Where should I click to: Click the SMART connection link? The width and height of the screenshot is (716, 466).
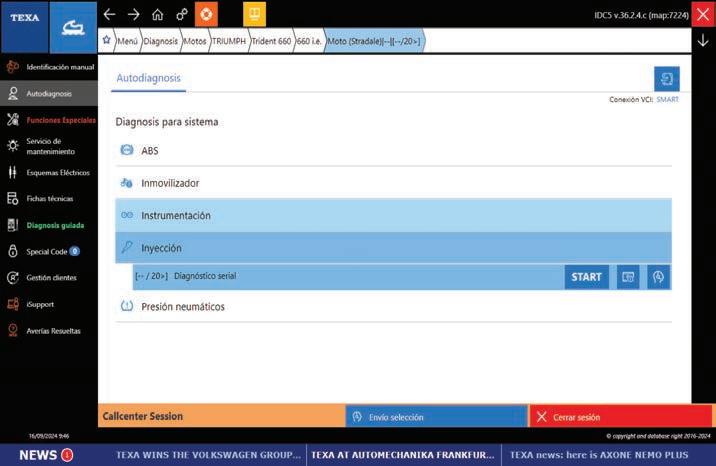[667, 99]
